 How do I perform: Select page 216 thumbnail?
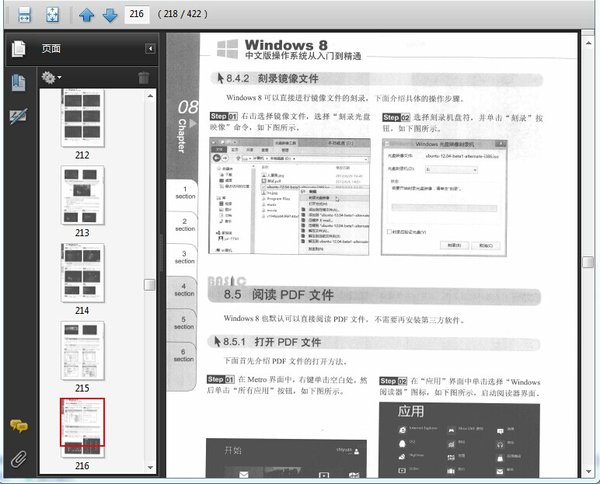pyautogui.click(x=82, y=428)
